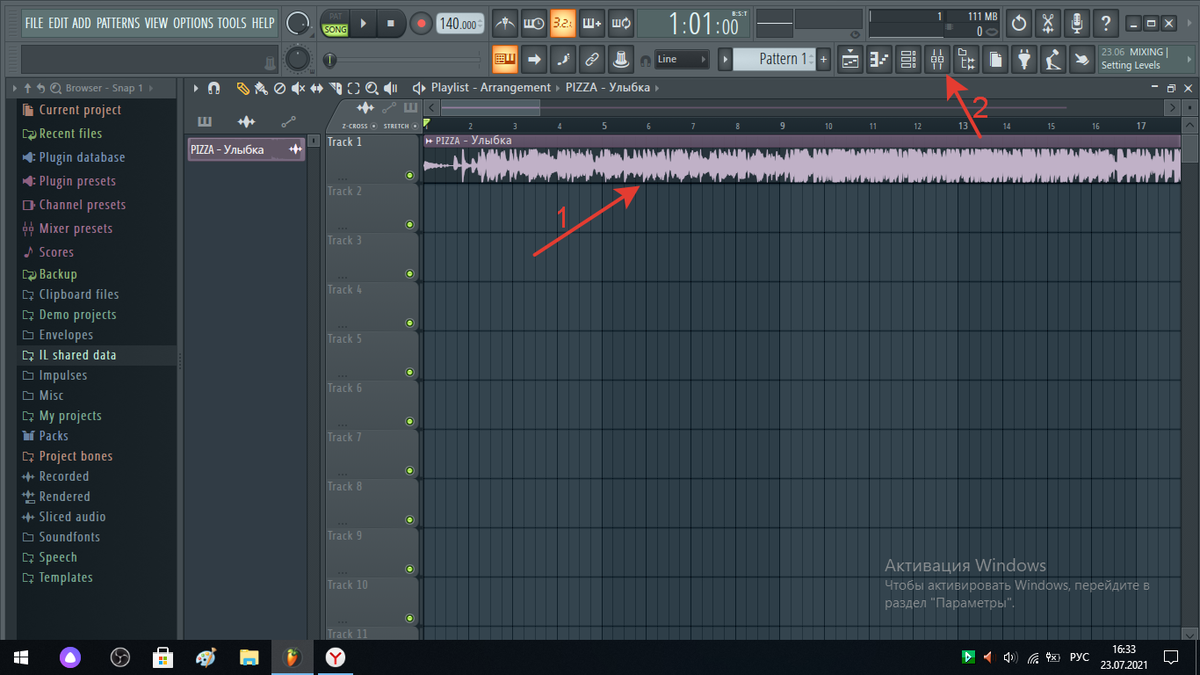
Task: Select the Delete tool in playlist toolbar
Action: pos(280,88)
